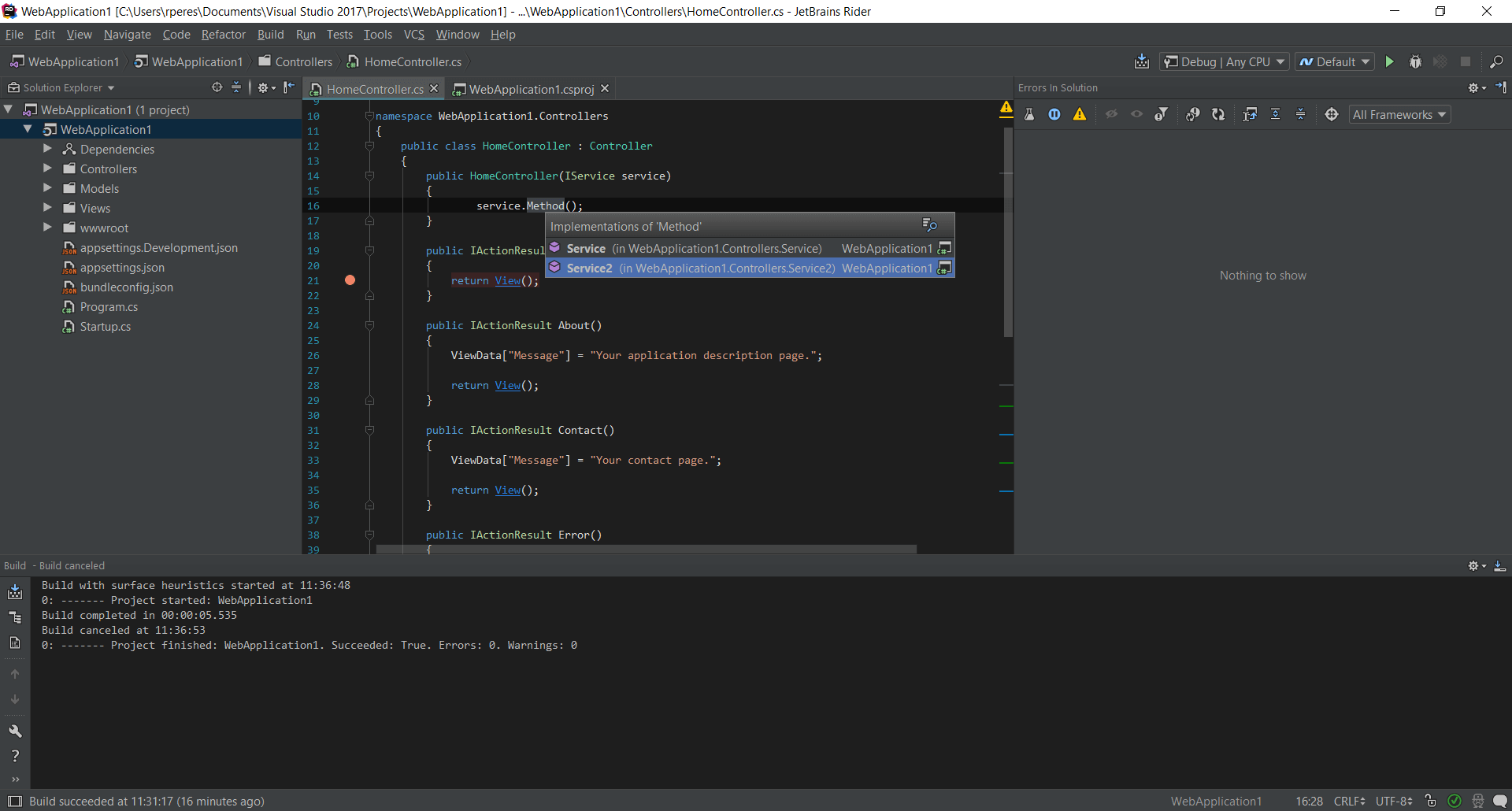Collapse the WebApplication1 solution node
The width and height of the screenshot is (1512, 811).
click(9, 109)
